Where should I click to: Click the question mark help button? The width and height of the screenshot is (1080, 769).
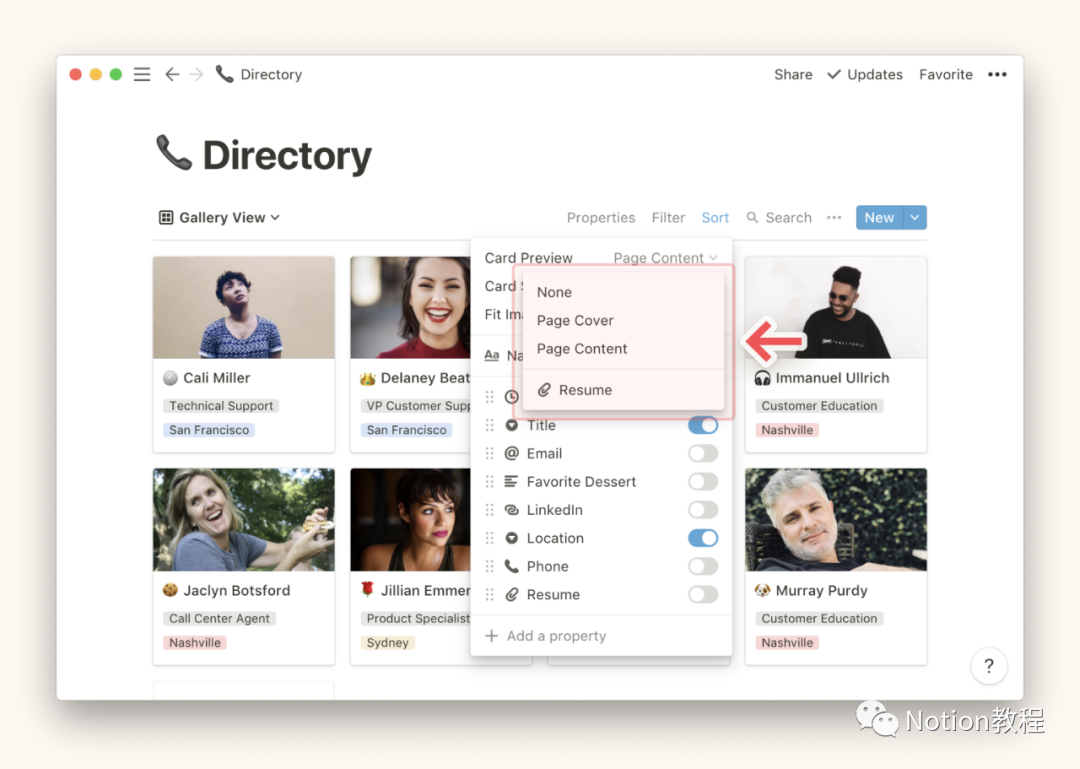tap(989, 666)
